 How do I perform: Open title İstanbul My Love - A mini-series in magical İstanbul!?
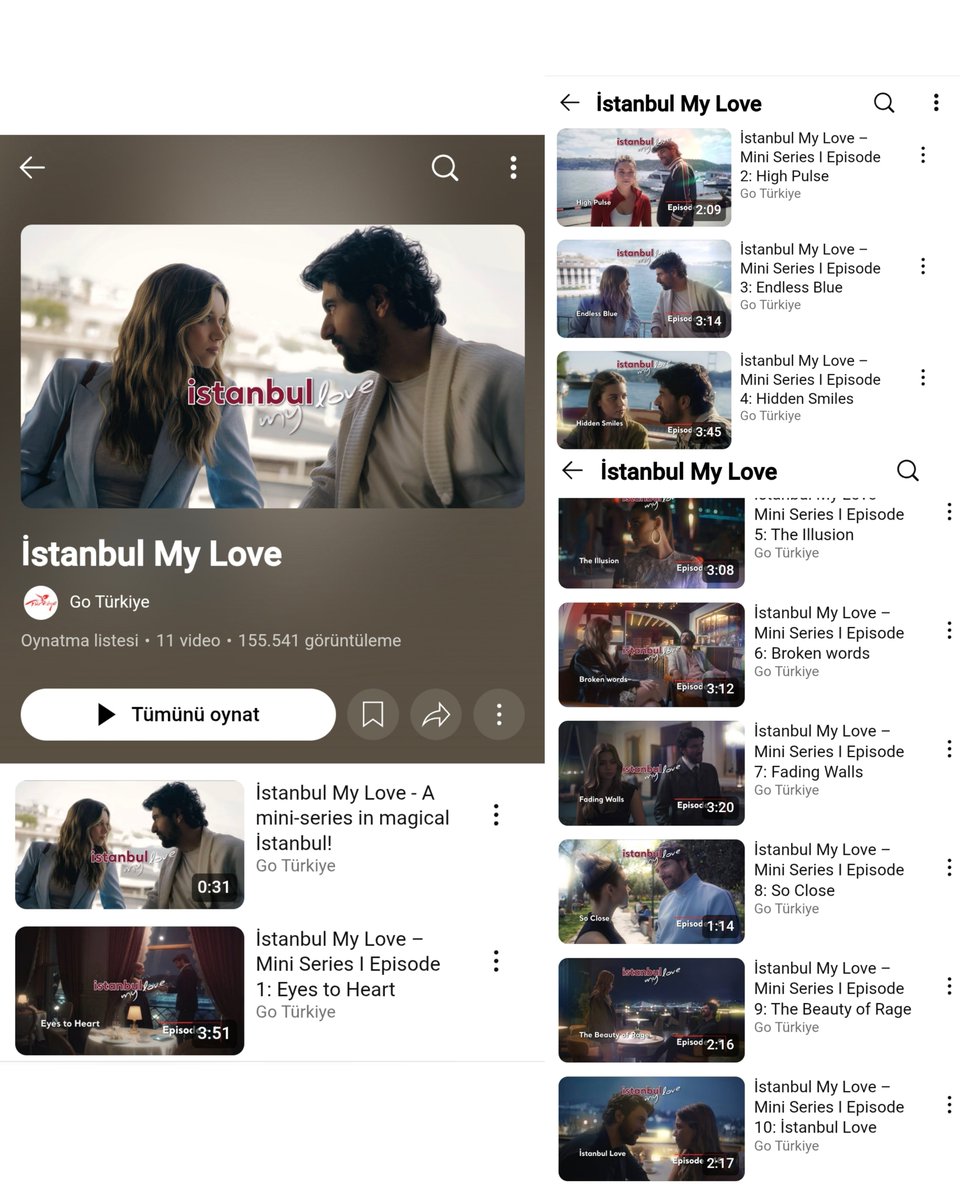pos(353,818)
